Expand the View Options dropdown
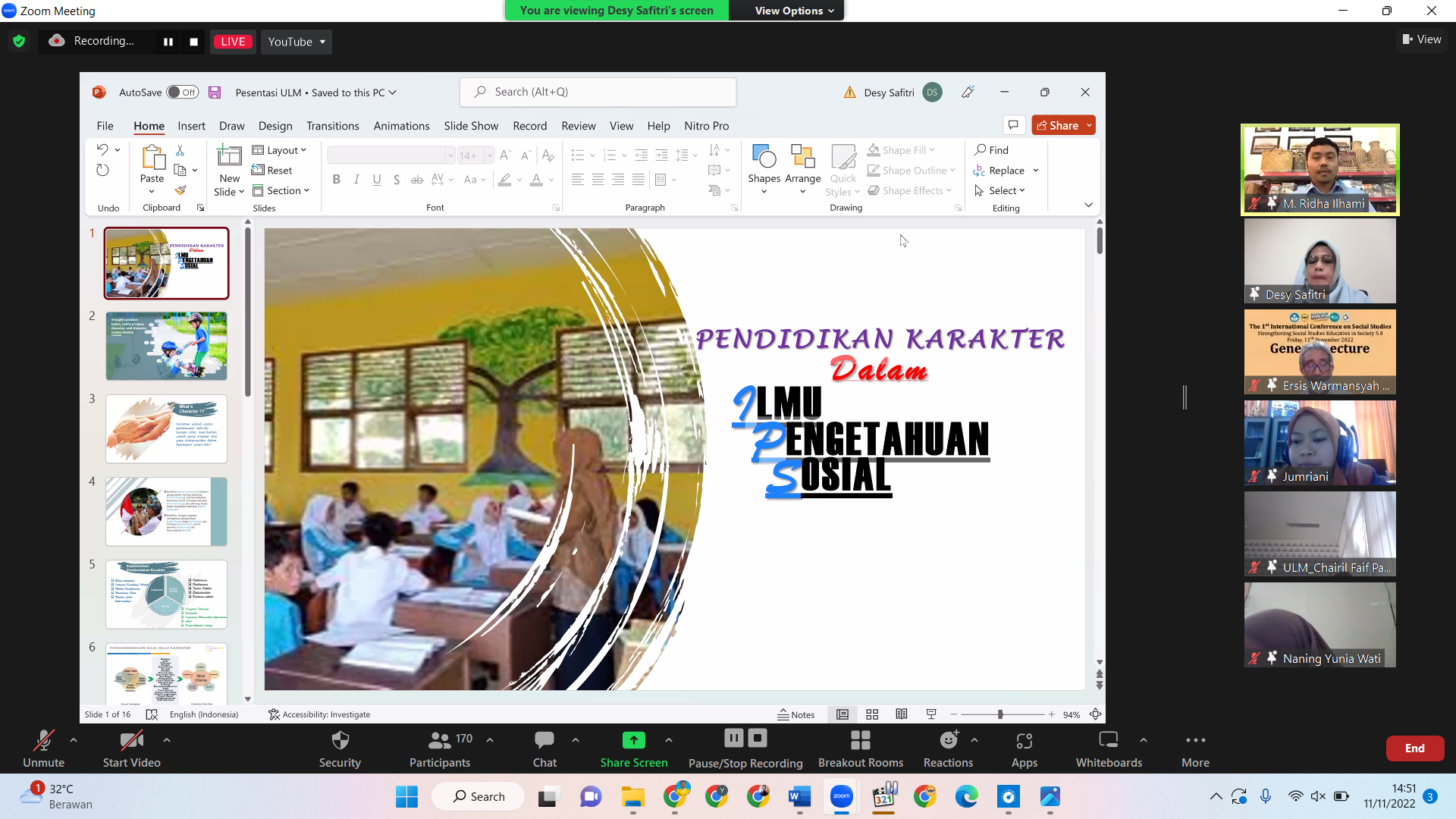This screenshot has height=819, width=1456. 793,11
